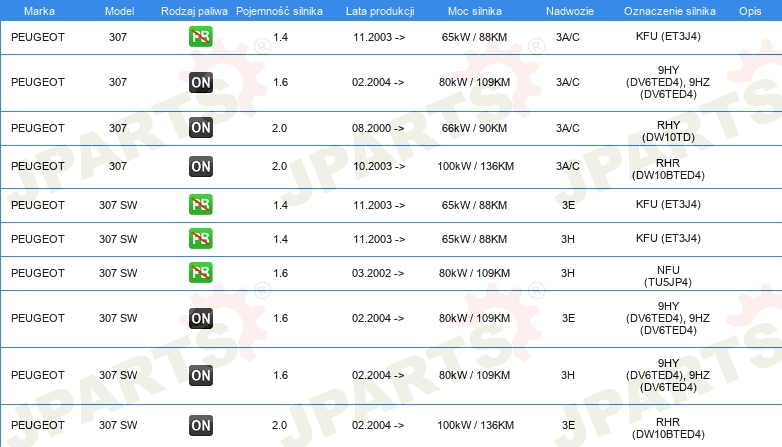782x447 pixels.
Task: Click the ON diesel icon in the 307 SW 2.0 row
Action: 200,425
